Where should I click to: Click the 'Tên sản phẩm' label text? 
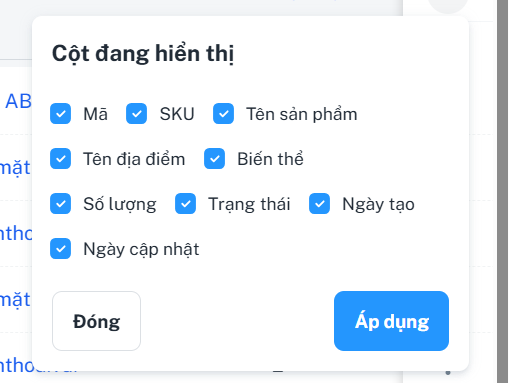pos(302,114)
